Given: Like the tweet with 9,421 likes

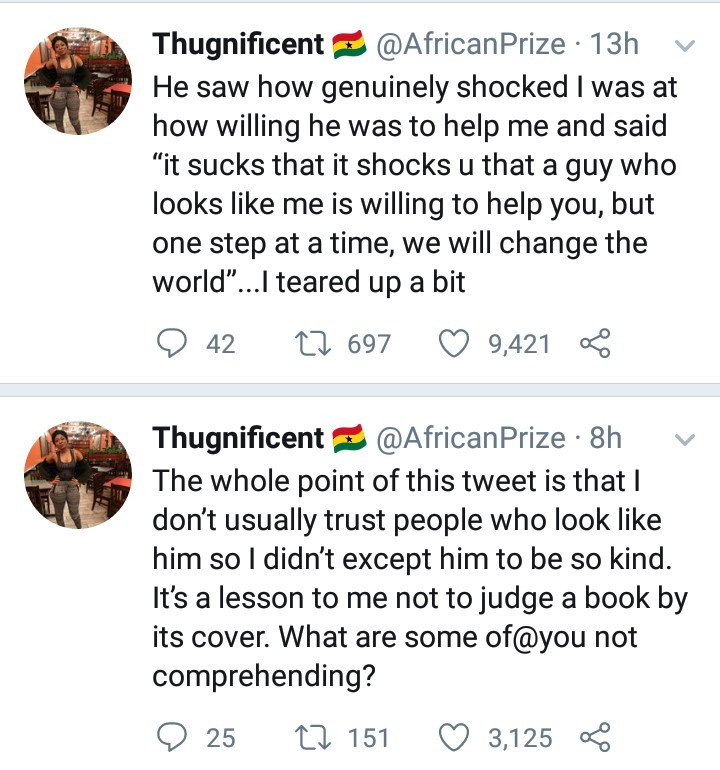Looking at the screenshot, I should pos(456,344).
